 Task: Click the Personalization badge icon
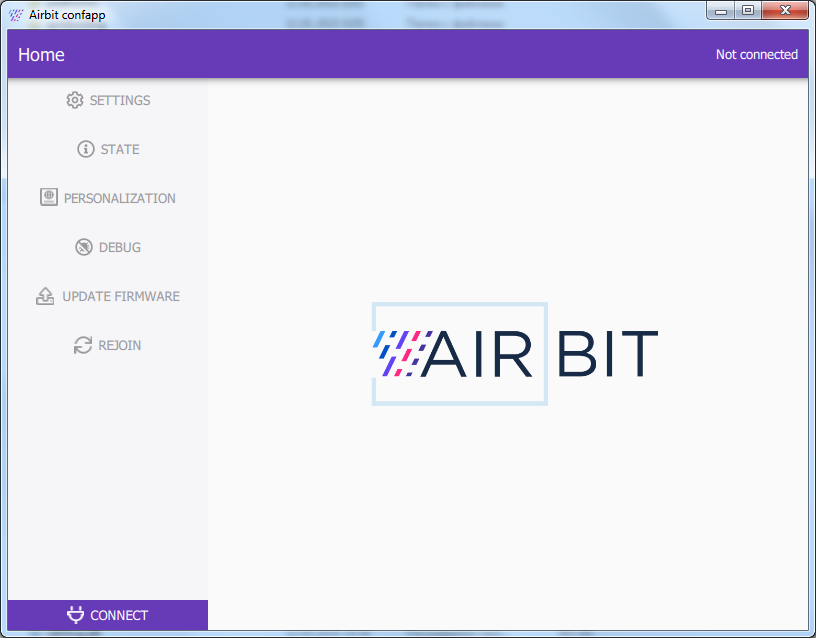[x=49, y=197]
